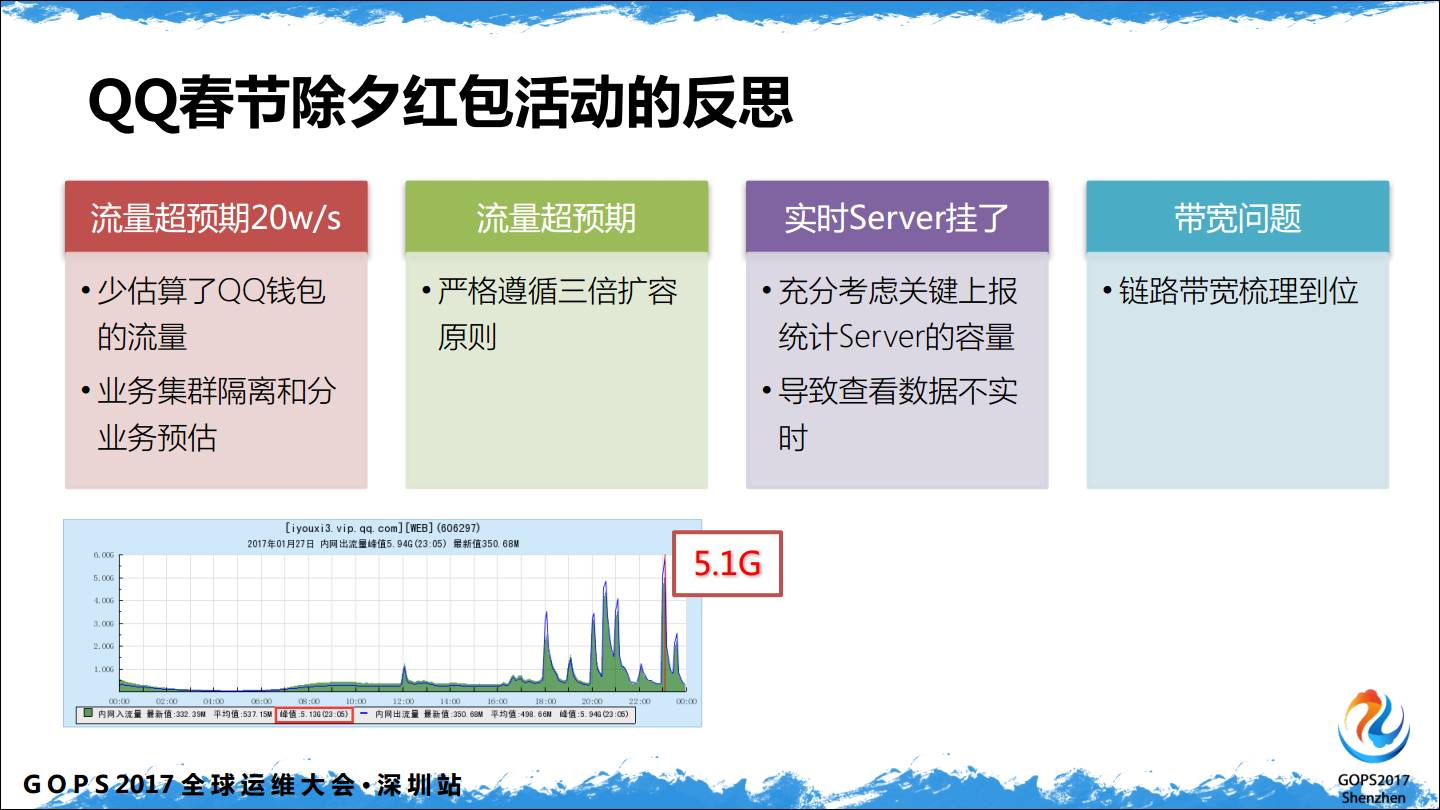Select the blue 带宽问题 card header

pos(1238,217)
